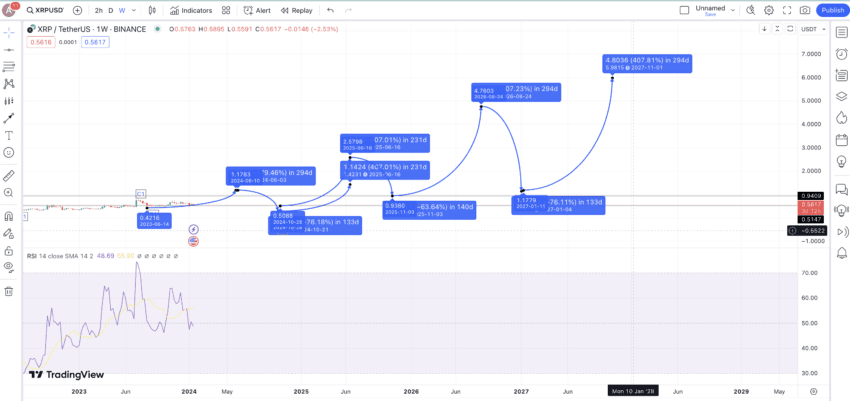Remove drawings with the trash icon

tap(9, 292)
